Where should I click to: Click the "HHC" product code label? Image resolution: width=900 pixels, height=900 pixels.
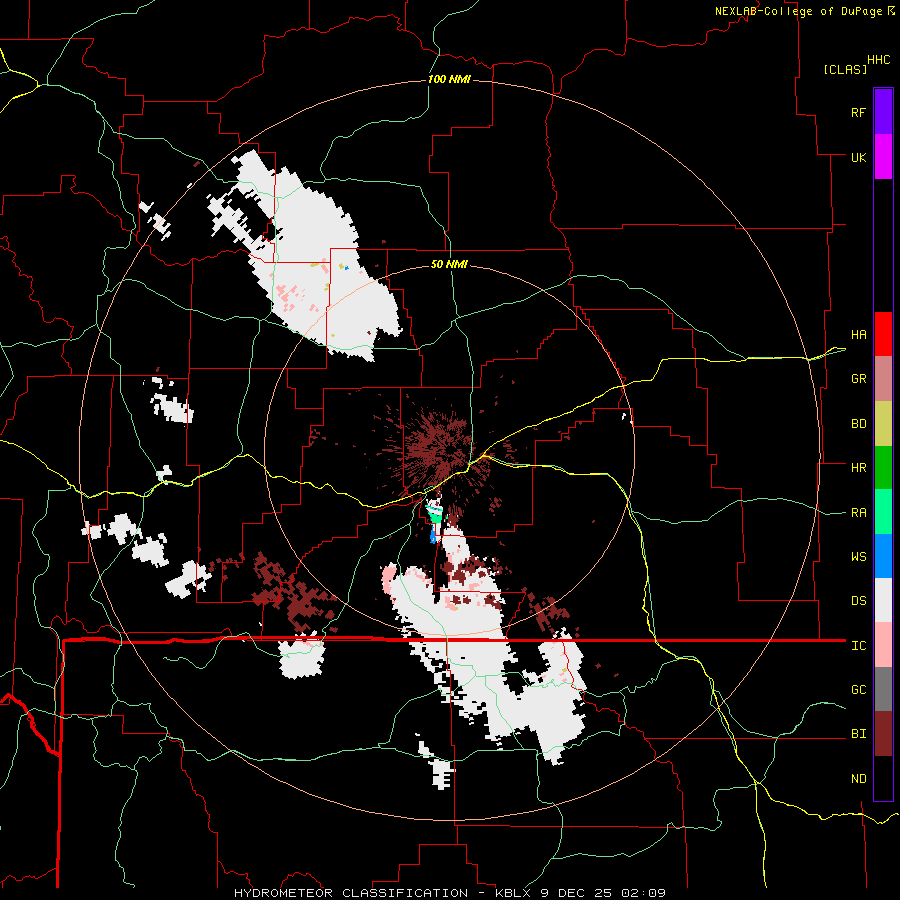(x=879, y=60)
